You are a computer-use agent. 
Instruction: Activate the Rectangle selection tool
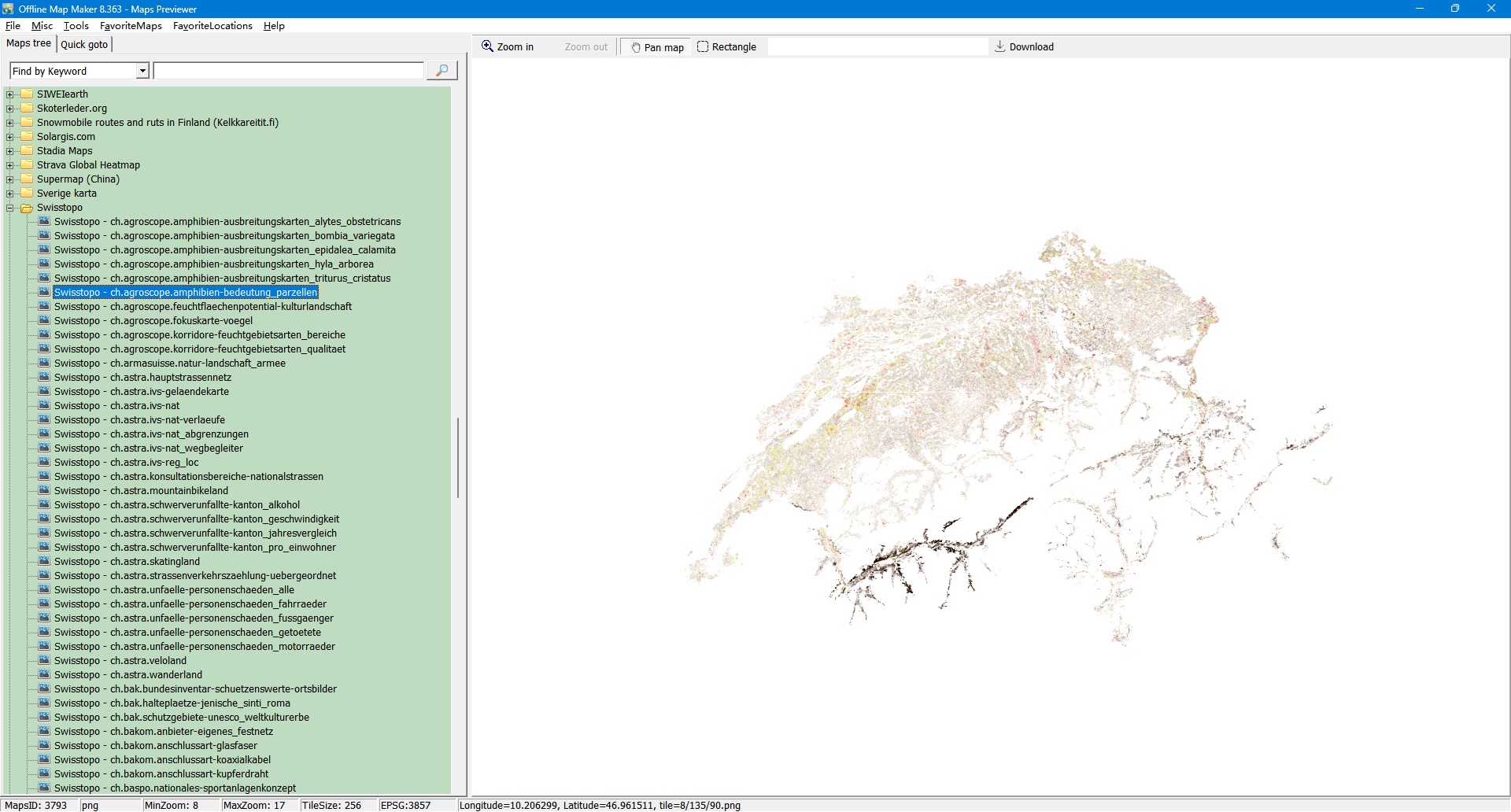pyautogui.click(x=726, y=47)
